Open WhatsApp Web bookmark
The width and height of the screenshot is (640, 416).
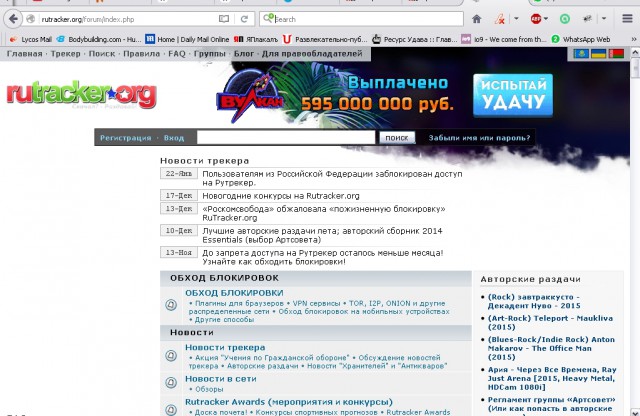[x=581, y=39]
